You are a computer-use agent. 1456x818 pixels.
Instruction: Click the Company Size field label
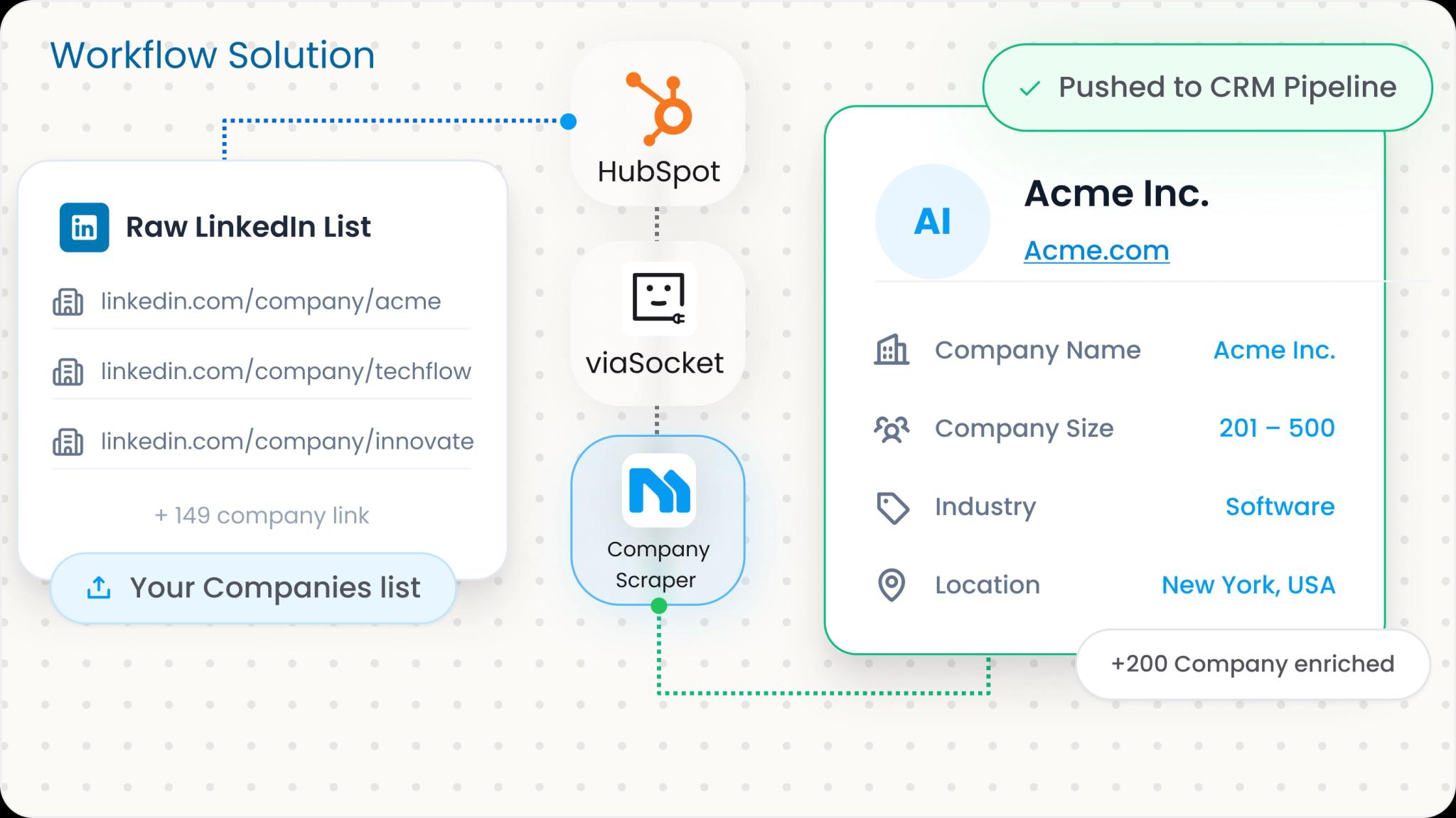point(1024,429)
